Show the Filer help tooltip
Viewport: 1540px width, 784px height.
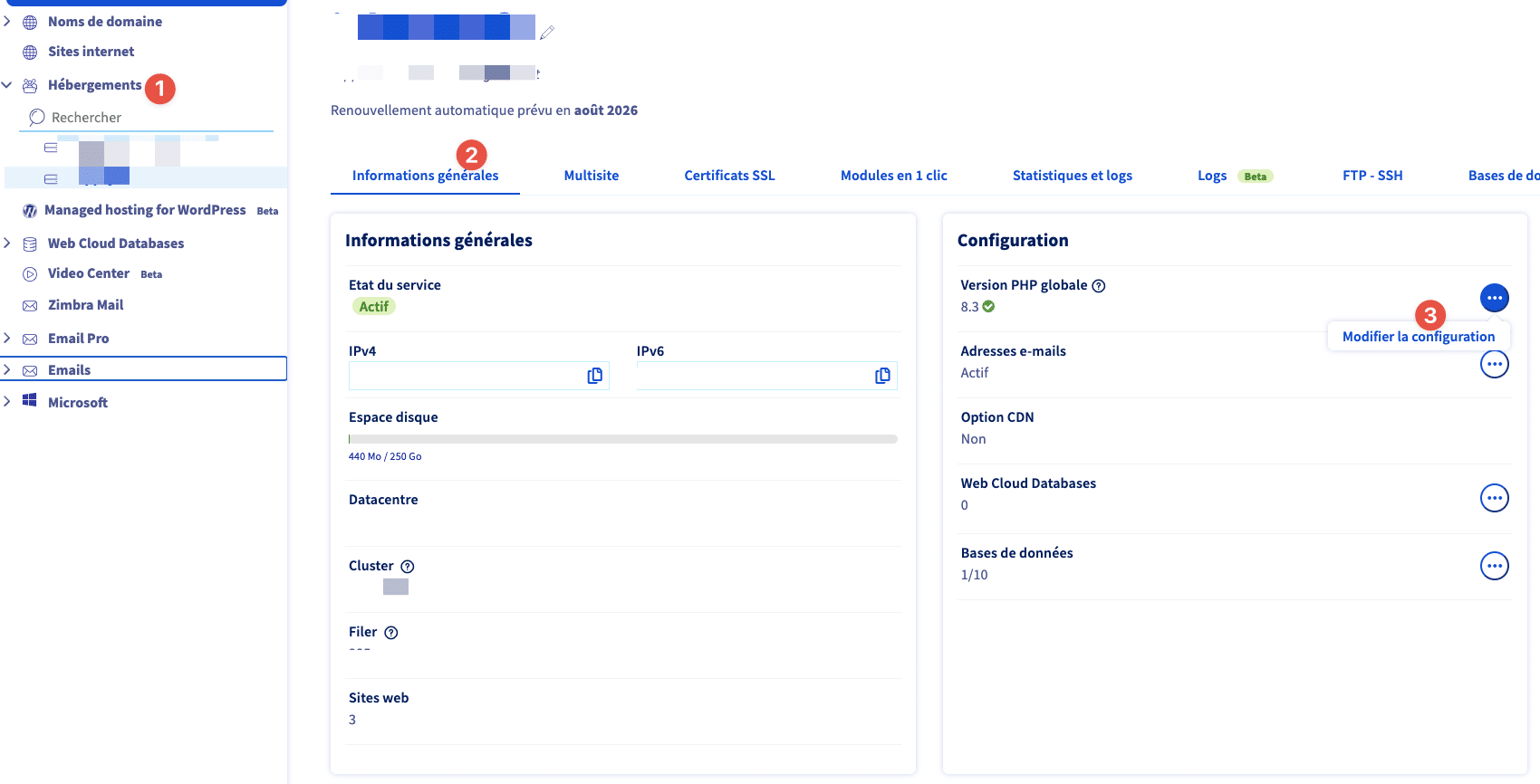point(391,633)
